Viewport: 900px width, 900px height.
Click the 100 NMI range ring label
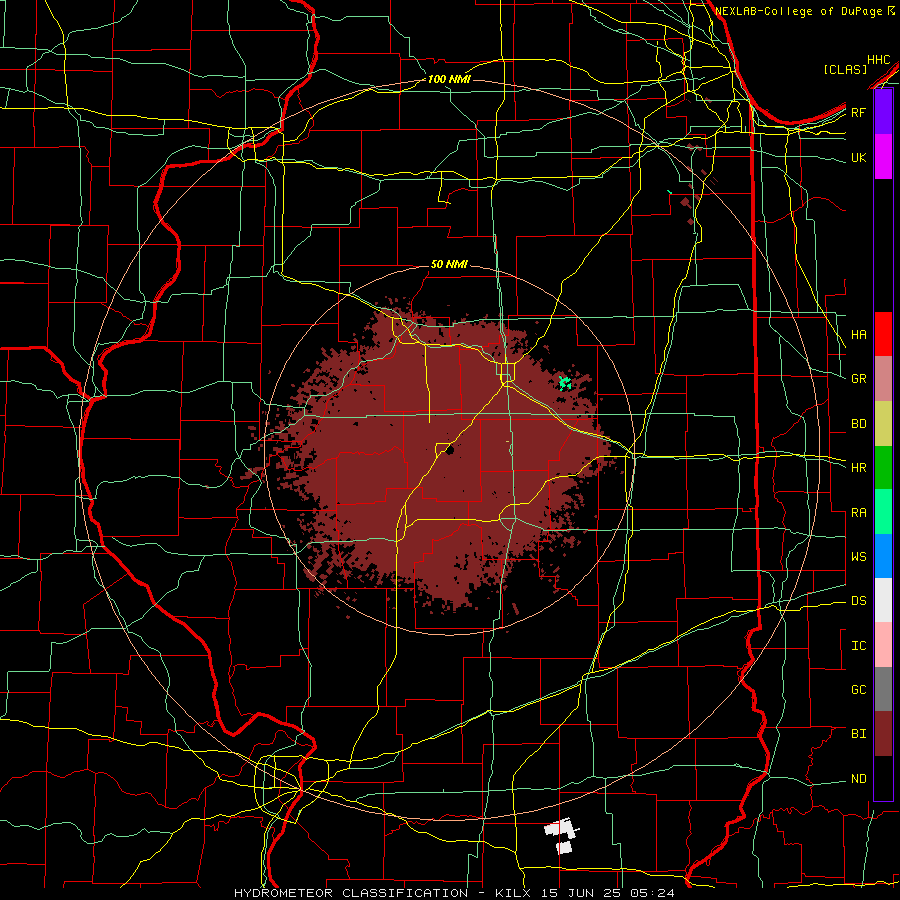tap(449, 79)
